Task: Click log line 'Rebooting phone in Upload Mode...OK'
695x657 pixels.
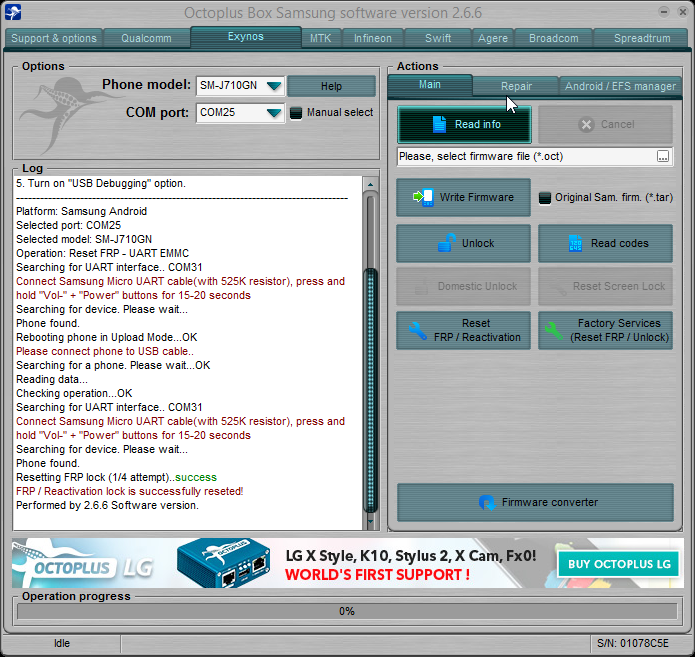Action: (106, 337)
